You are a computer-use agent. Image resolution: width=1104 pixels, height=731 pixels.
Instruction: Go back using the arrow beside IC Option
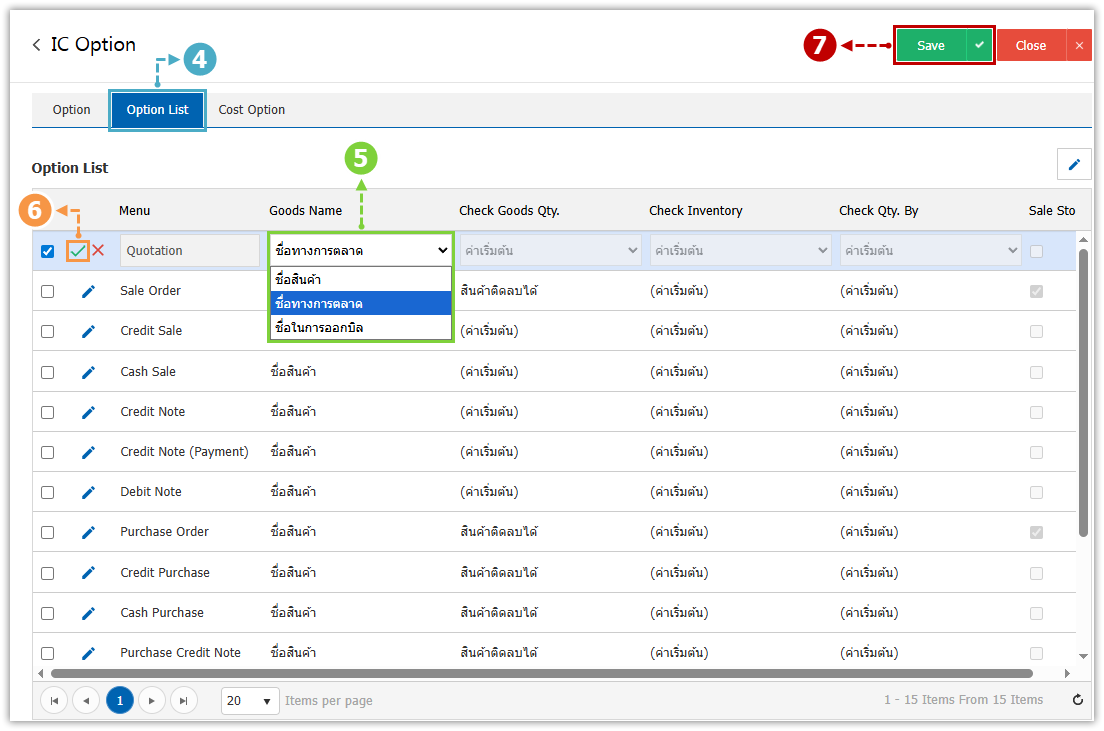[x=37, y=45]
